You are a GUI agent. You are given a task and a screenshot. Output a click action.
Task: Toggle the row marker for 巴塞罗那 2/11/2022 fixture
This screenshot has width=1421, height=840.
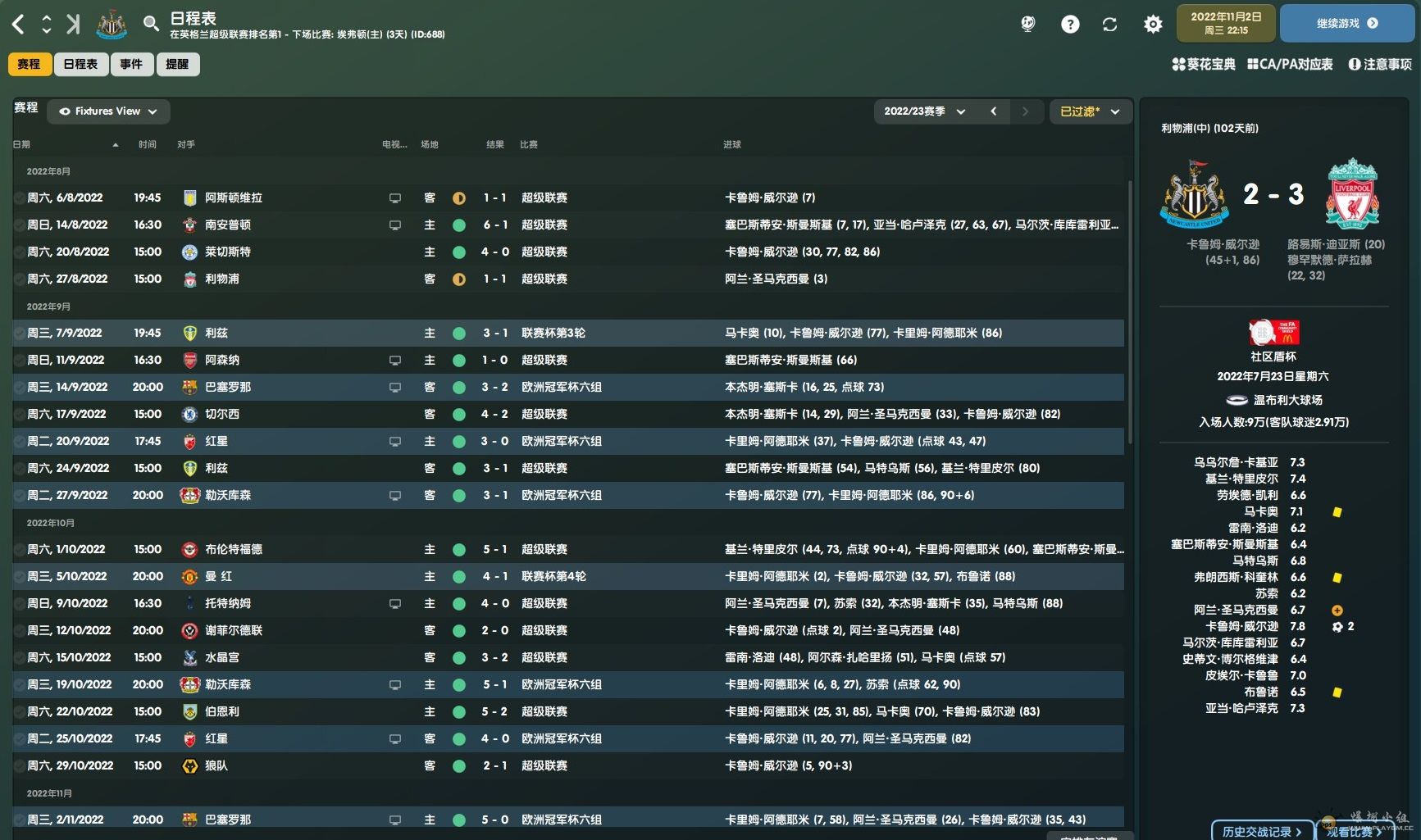tap(19, 820)
